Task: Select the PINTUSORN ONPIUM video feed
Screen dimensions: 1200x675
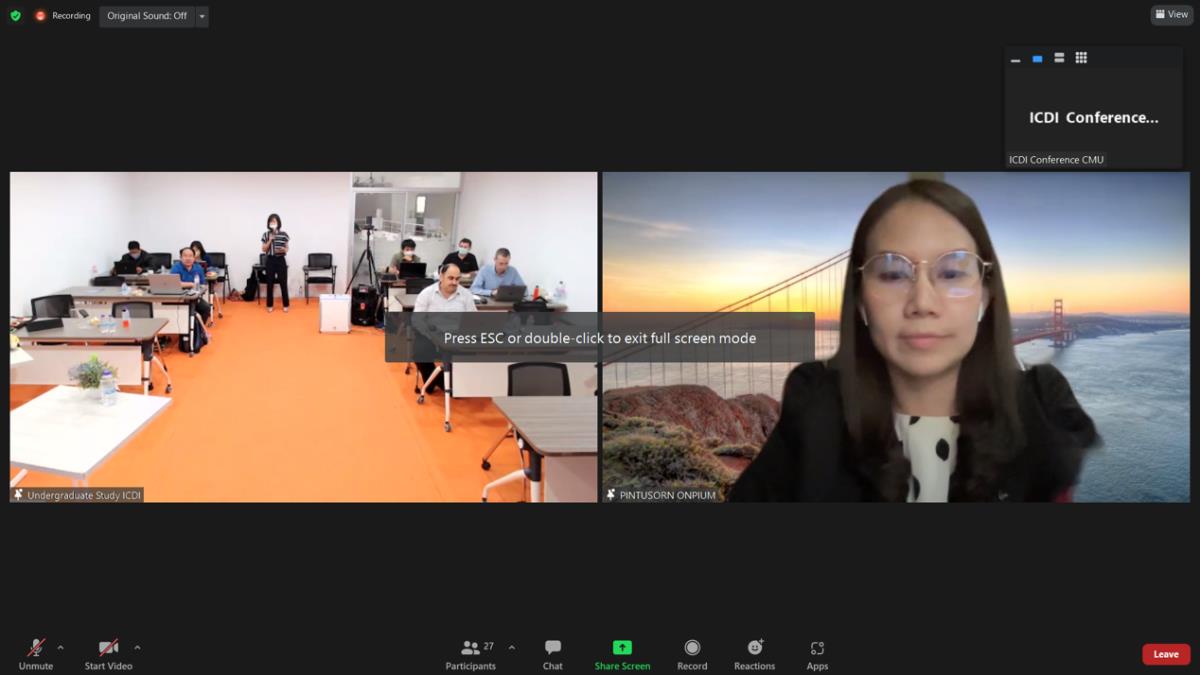Action: (x=896, y=337)
